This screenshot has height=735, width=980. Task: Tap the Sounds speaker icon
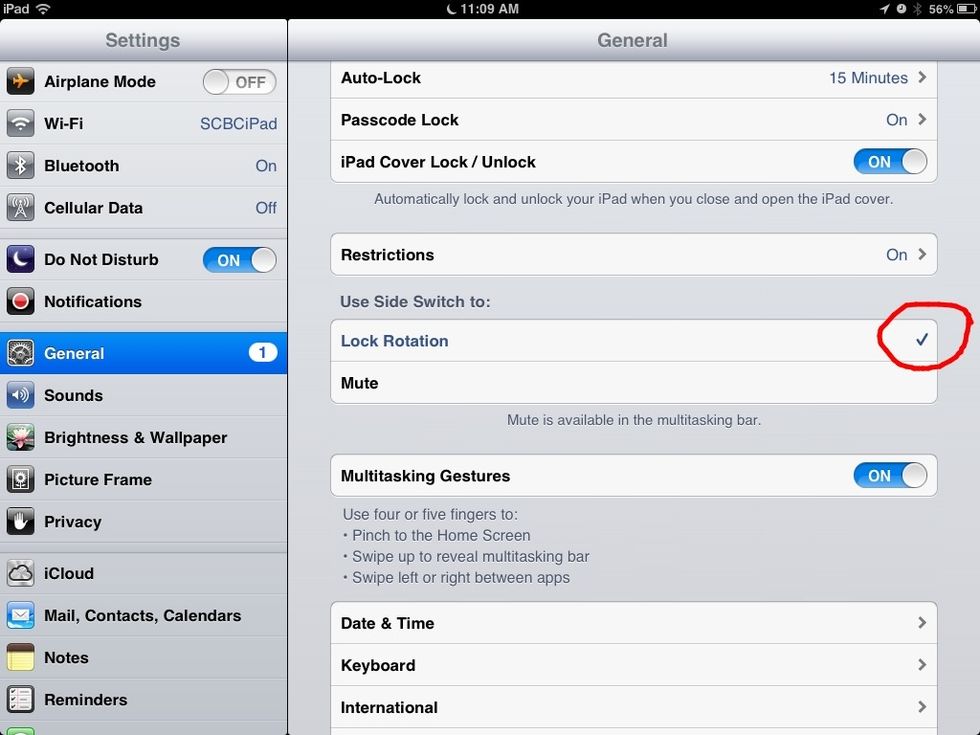tap(20, 396)
